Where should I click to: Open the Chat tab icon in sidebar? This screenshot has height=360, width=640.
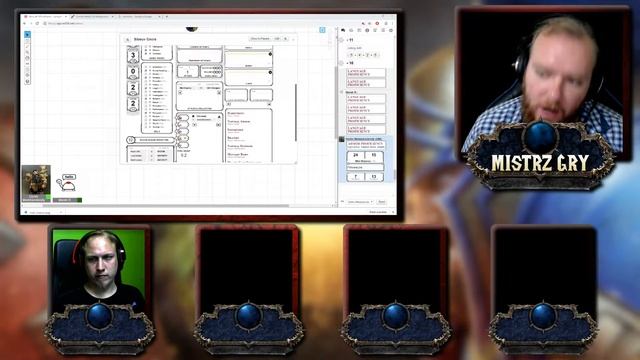(343, 30)
